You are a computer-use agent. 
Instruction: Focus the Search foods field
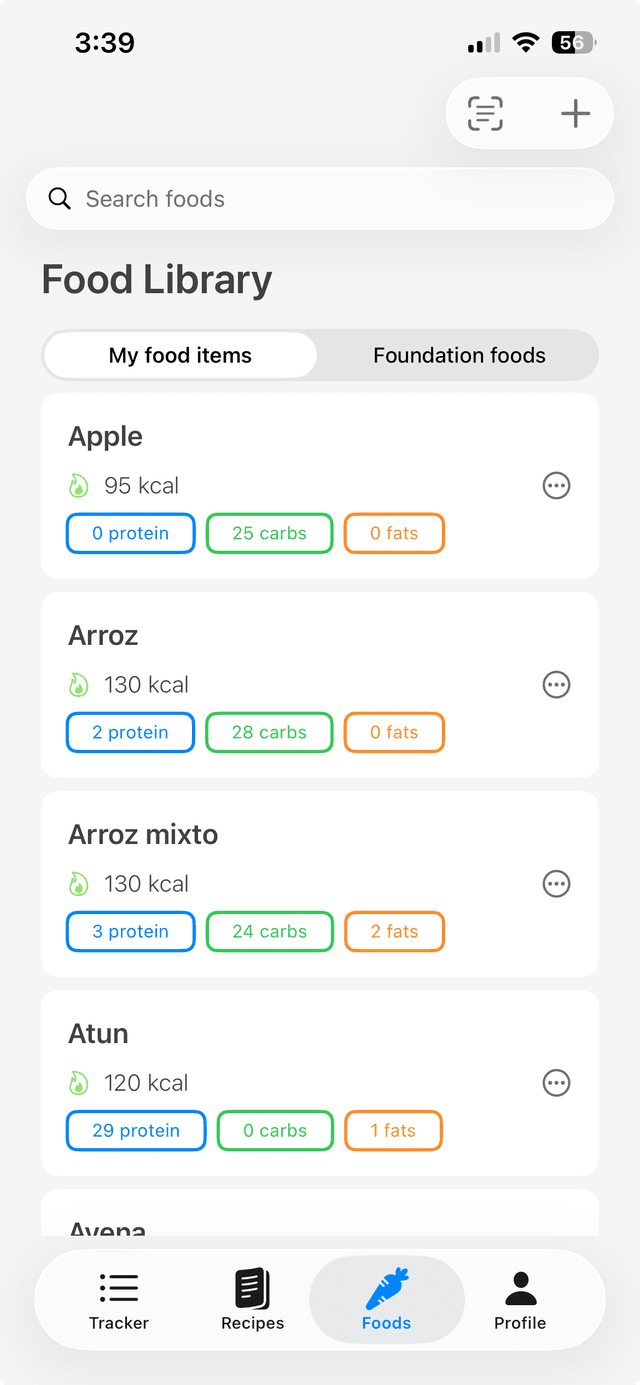320,199
